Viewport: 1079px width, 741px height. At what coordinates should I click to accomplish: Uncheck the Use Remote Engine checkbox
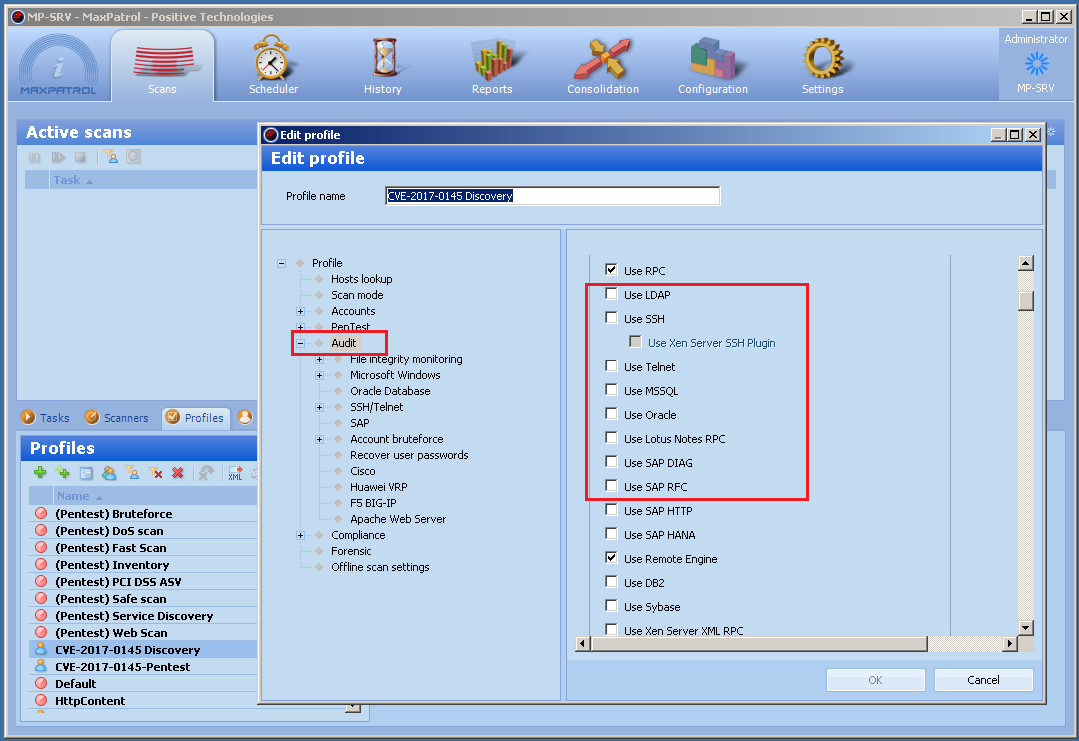pos(611,558)
